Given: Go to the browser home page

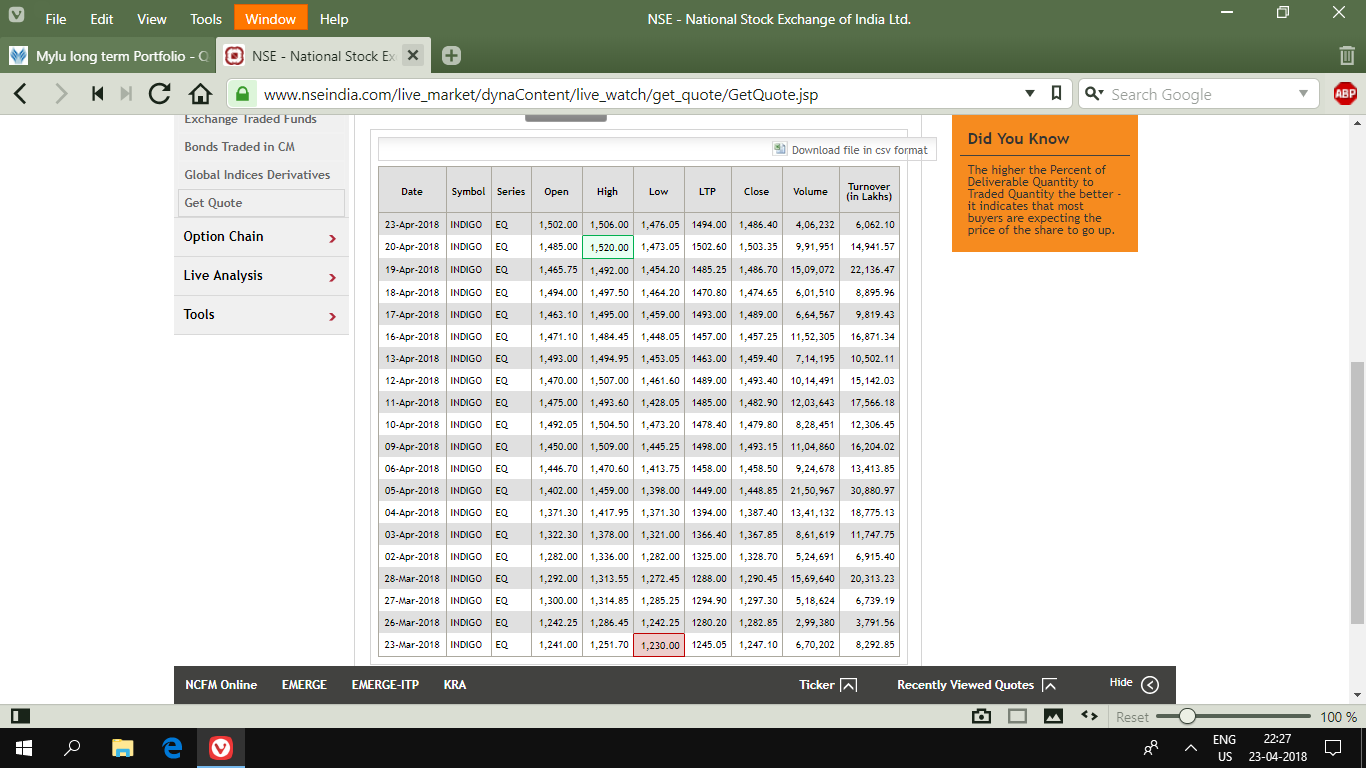Looking at the screenshot, I should point(200,94).
